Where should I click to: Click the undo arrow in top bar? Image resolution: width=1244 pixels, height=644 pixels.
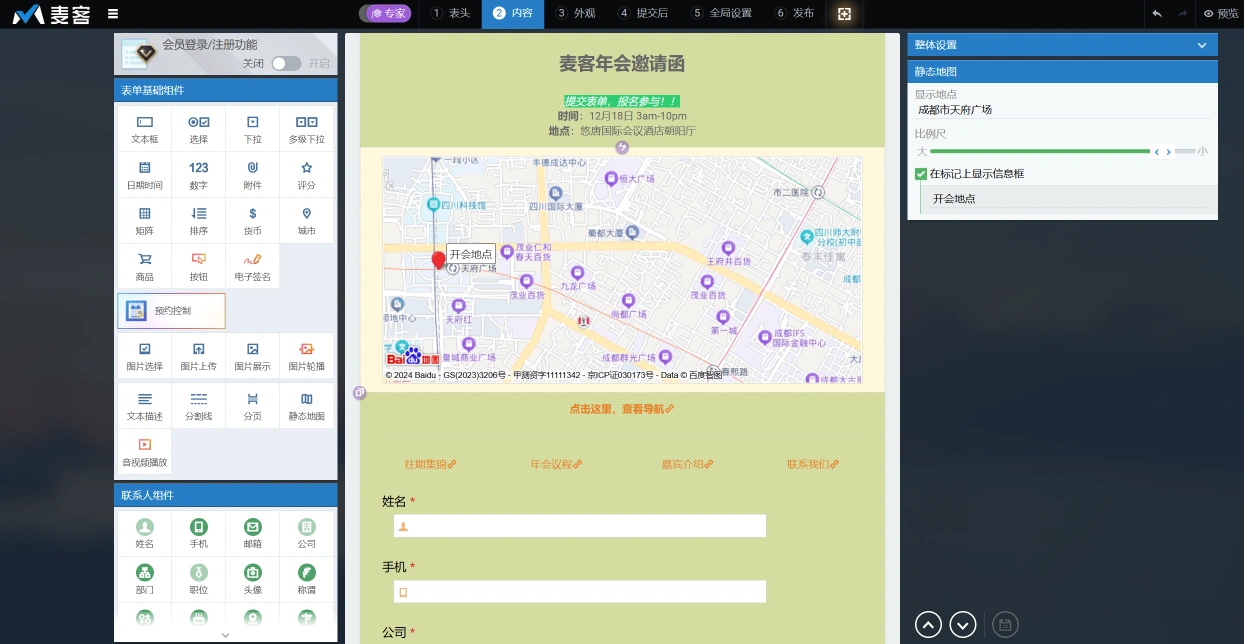pos(1157,14)
